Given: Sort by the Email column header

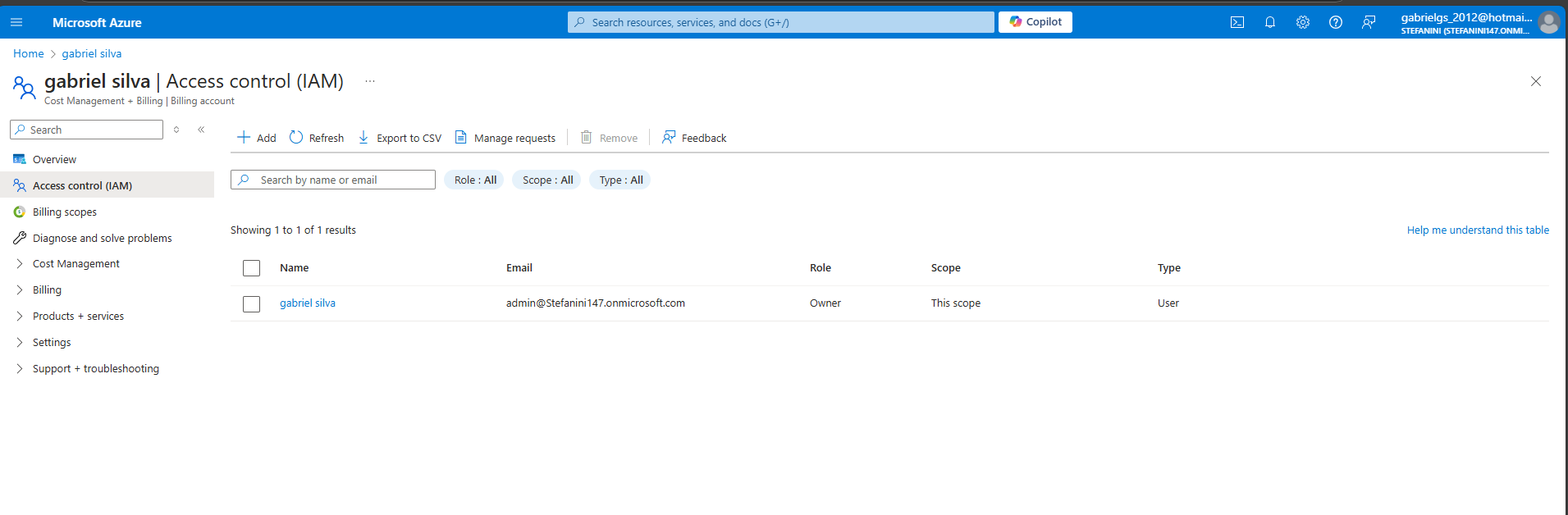Looking at the screenshot, I should coord(519,268).
